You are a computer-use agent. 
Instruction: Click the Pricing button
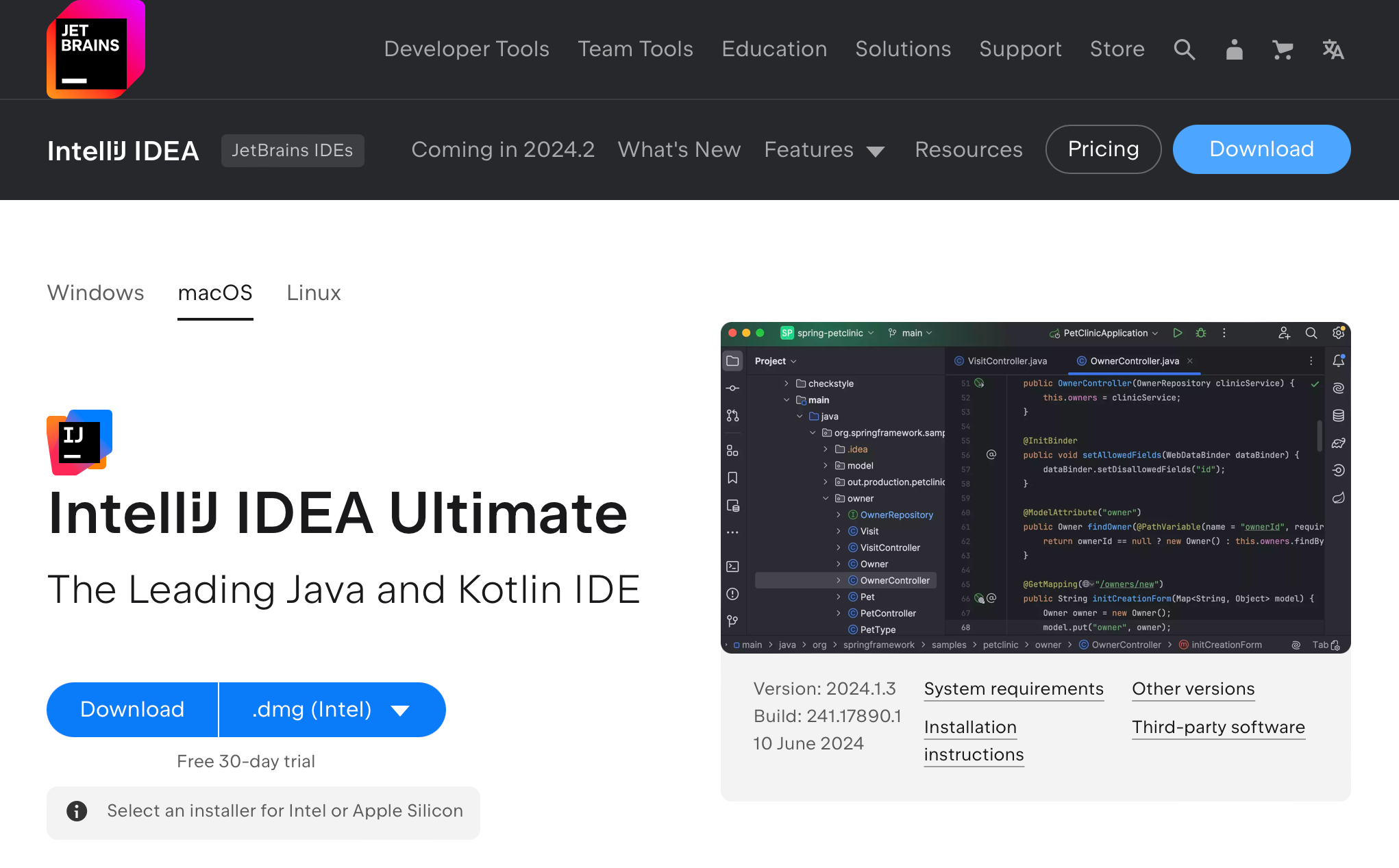coord(1103,149)
